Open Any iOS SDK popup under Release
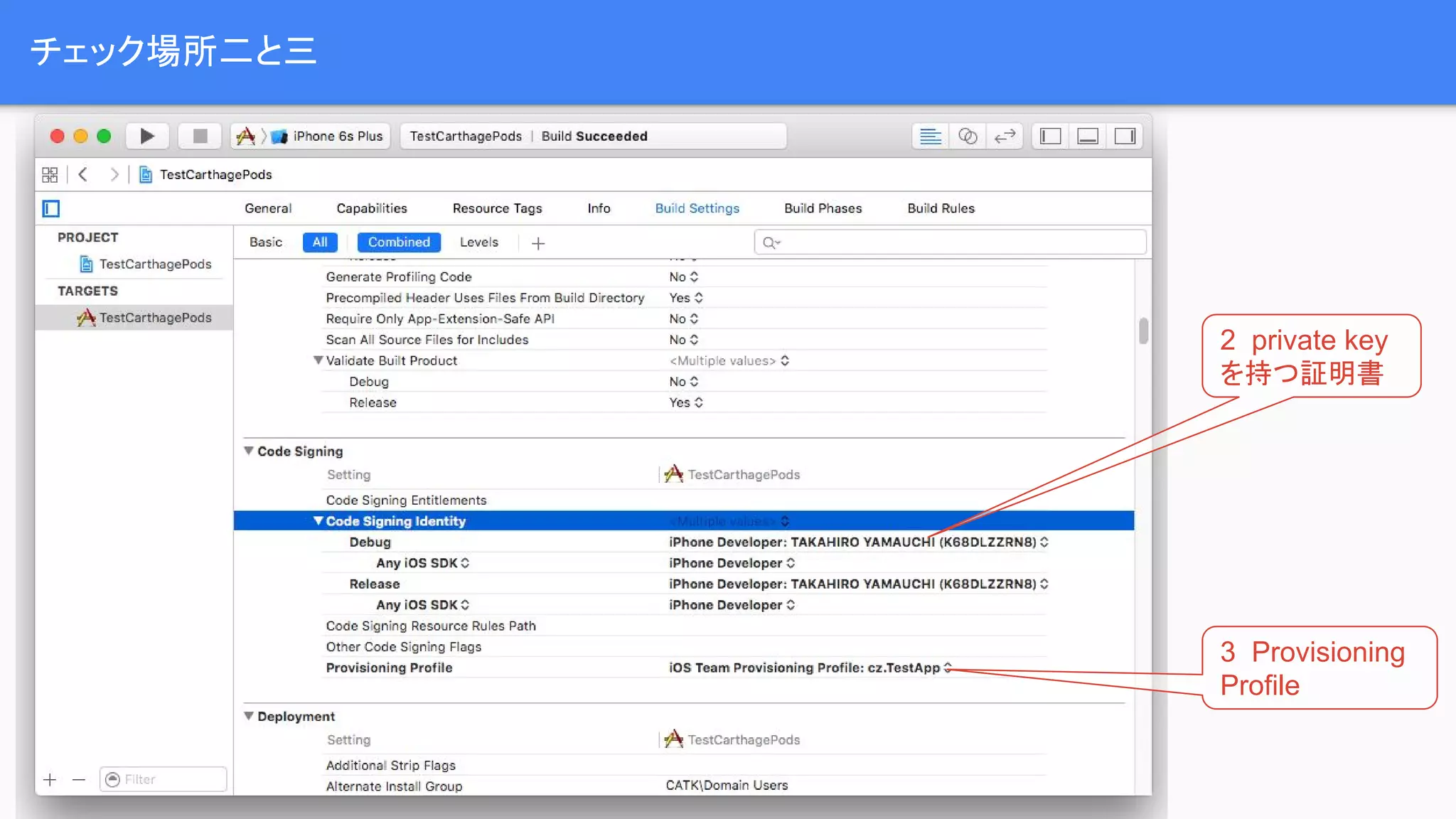 423,605
